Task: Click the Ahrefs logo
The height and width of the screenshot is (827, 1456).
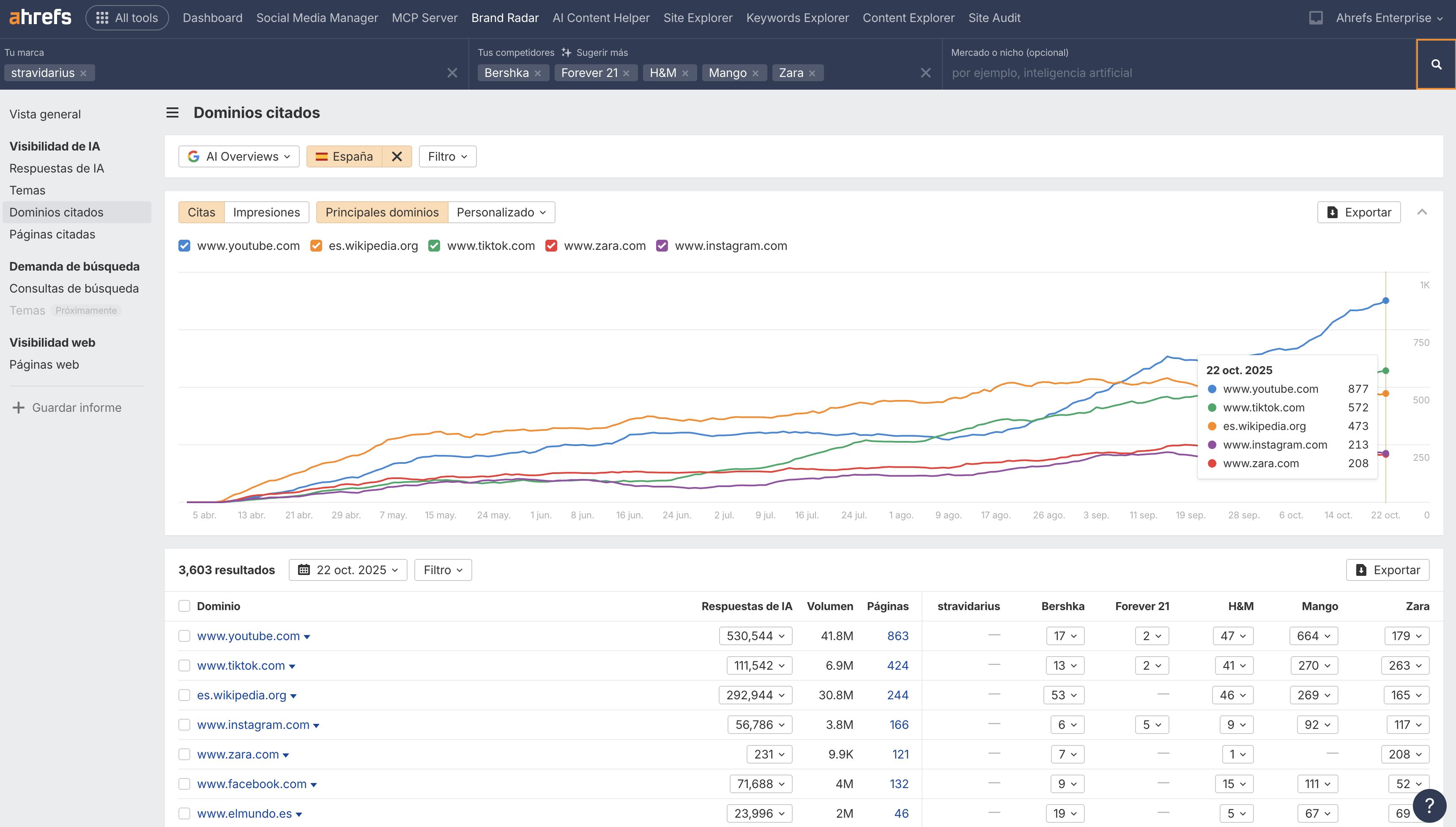Action: (40, 18)
